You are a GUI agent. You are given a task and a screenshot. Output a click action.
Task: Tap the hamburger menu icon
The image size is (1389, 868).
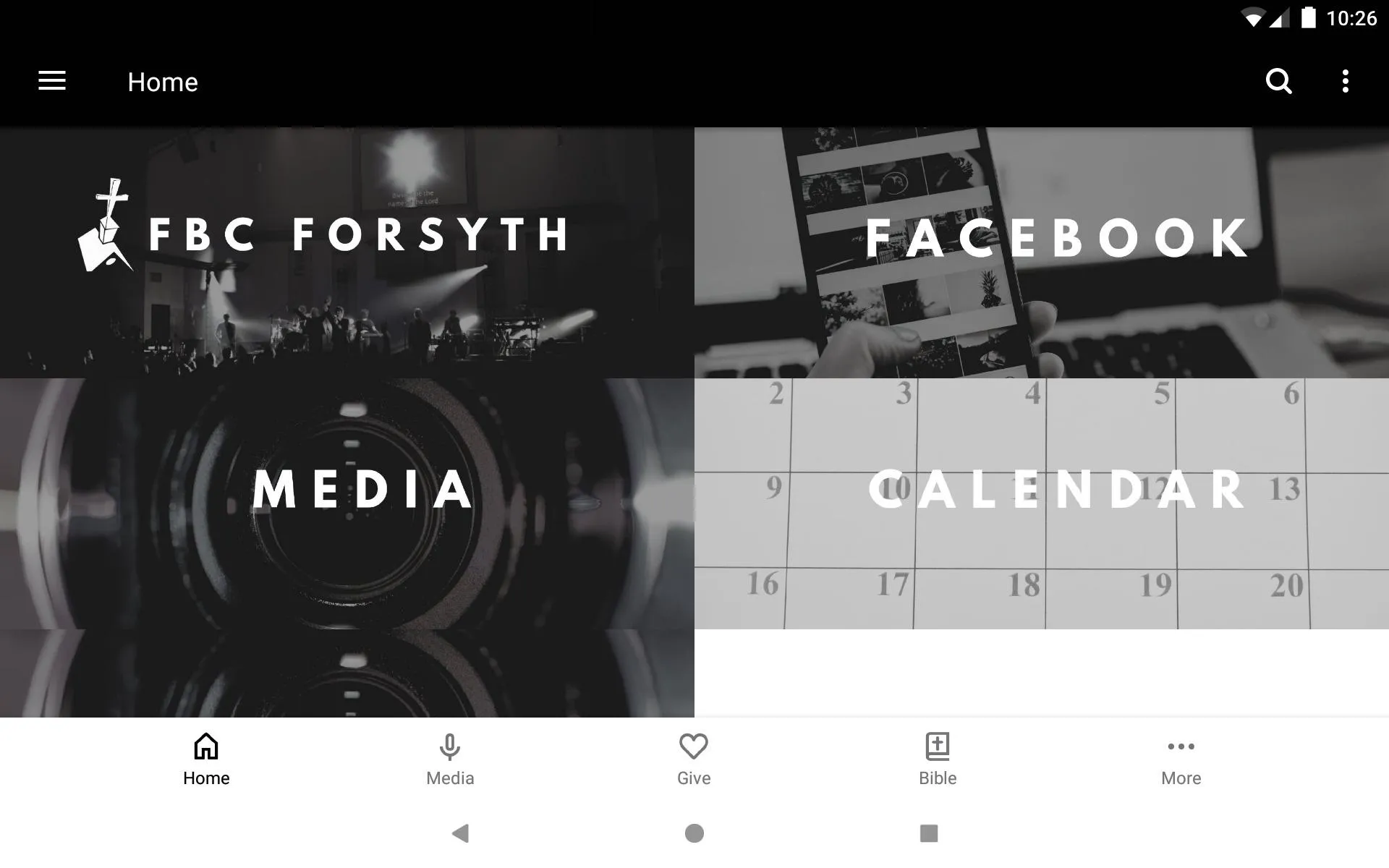coord(52,82)
